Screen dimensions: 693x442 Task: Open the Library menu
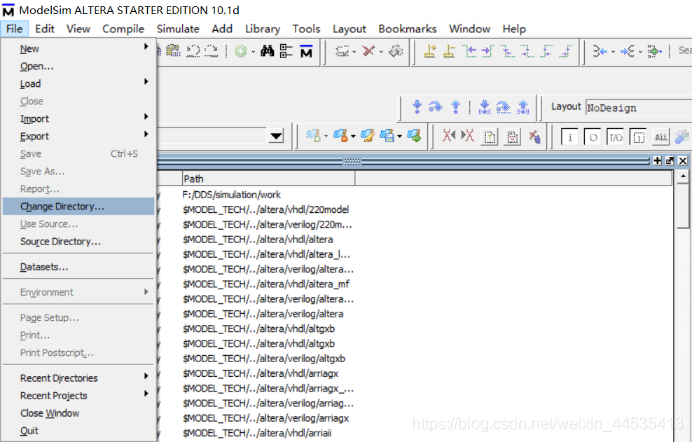(x=263, y=29)
